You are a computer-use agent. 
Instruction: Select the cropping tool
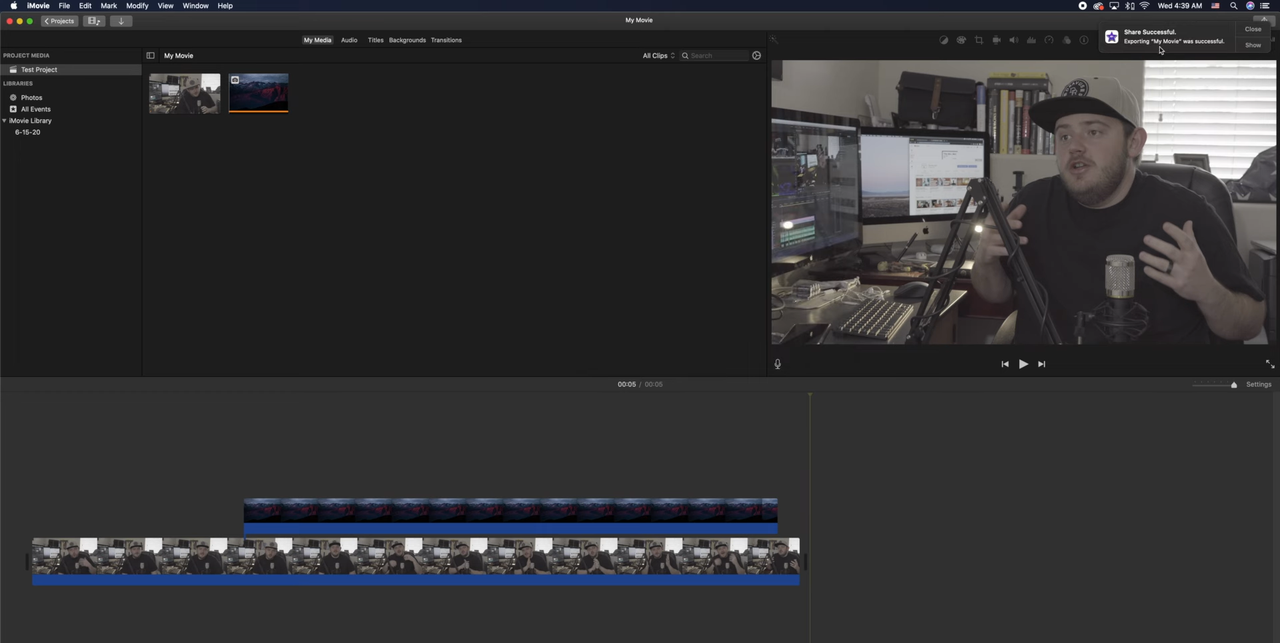(979, 40)
